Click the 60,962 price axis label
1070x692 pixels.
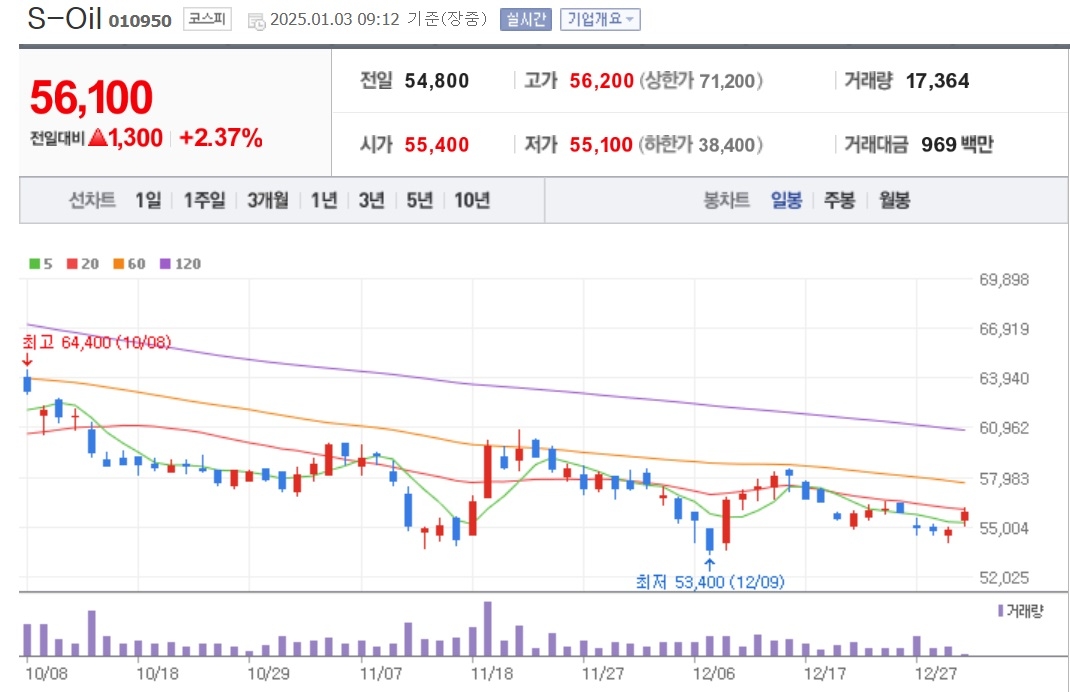pyautogui.click(x=1004, y=428)
